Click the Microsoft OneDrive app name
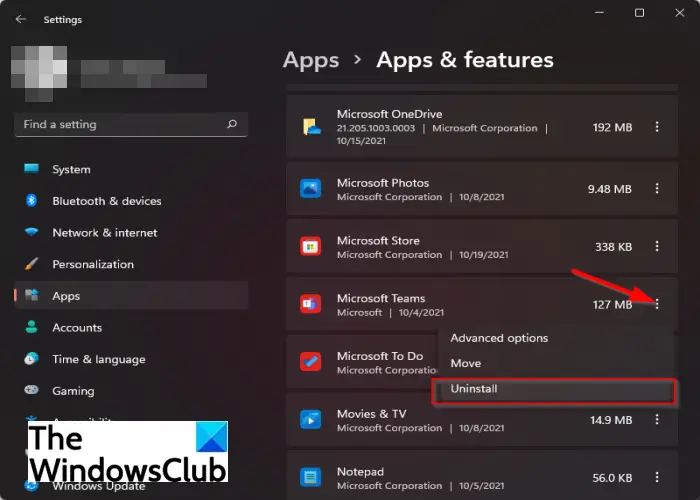Viewport: 700px width, 500px height. (x=389, y=114)
